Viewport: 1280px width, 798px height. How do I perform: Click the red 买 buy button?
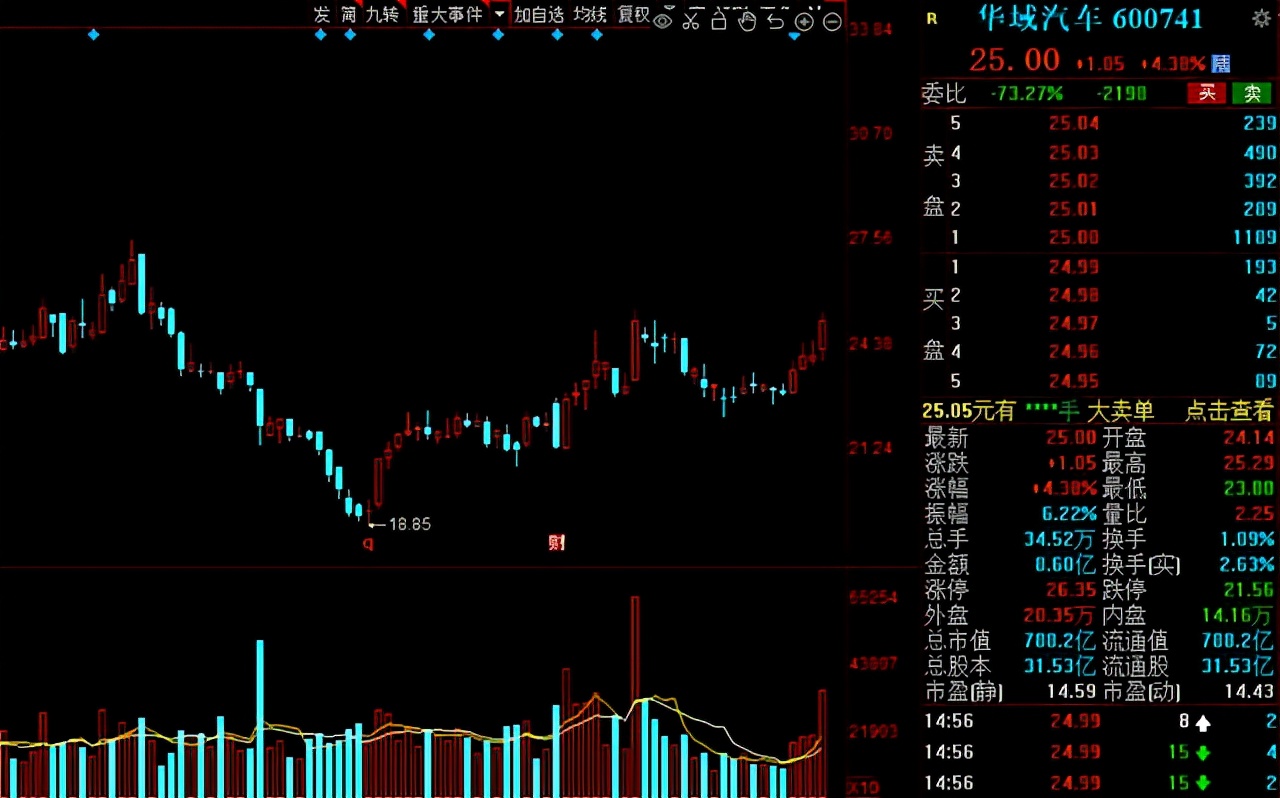[x=1207, y=93]
